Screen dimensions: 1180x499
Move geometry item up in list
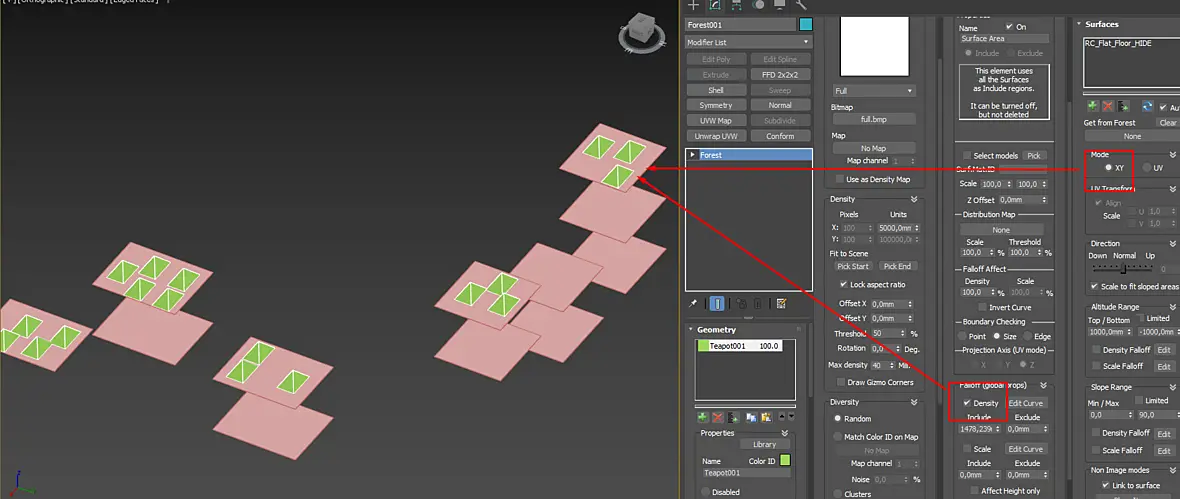tap(781, 417)
